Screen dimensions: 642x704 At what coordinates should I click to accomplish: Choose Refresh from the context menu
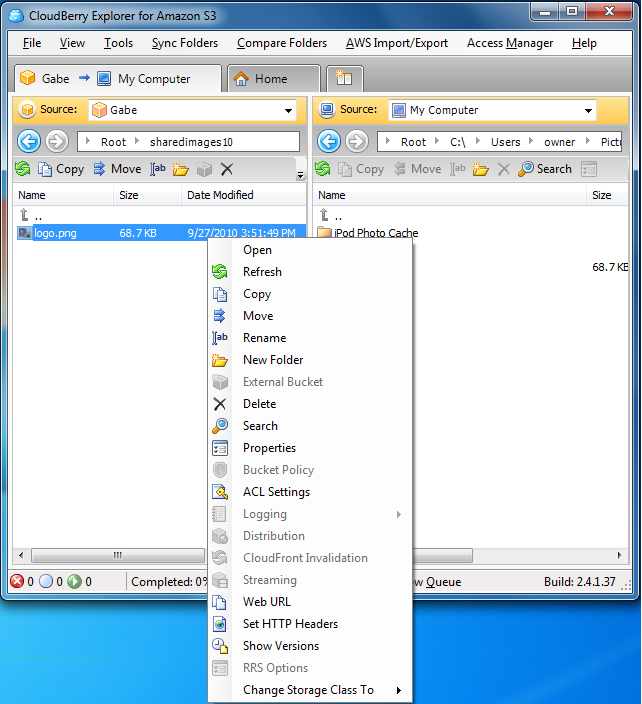pyautogui.click(x=310, y=272)
